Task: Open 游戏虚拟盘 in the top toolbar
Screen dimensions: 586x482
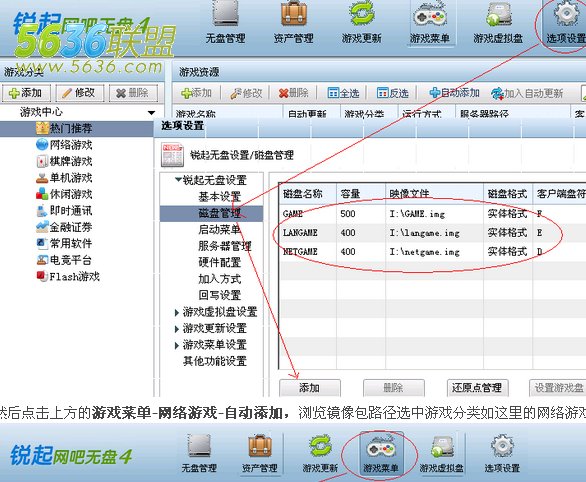Action: pos(498,22)
